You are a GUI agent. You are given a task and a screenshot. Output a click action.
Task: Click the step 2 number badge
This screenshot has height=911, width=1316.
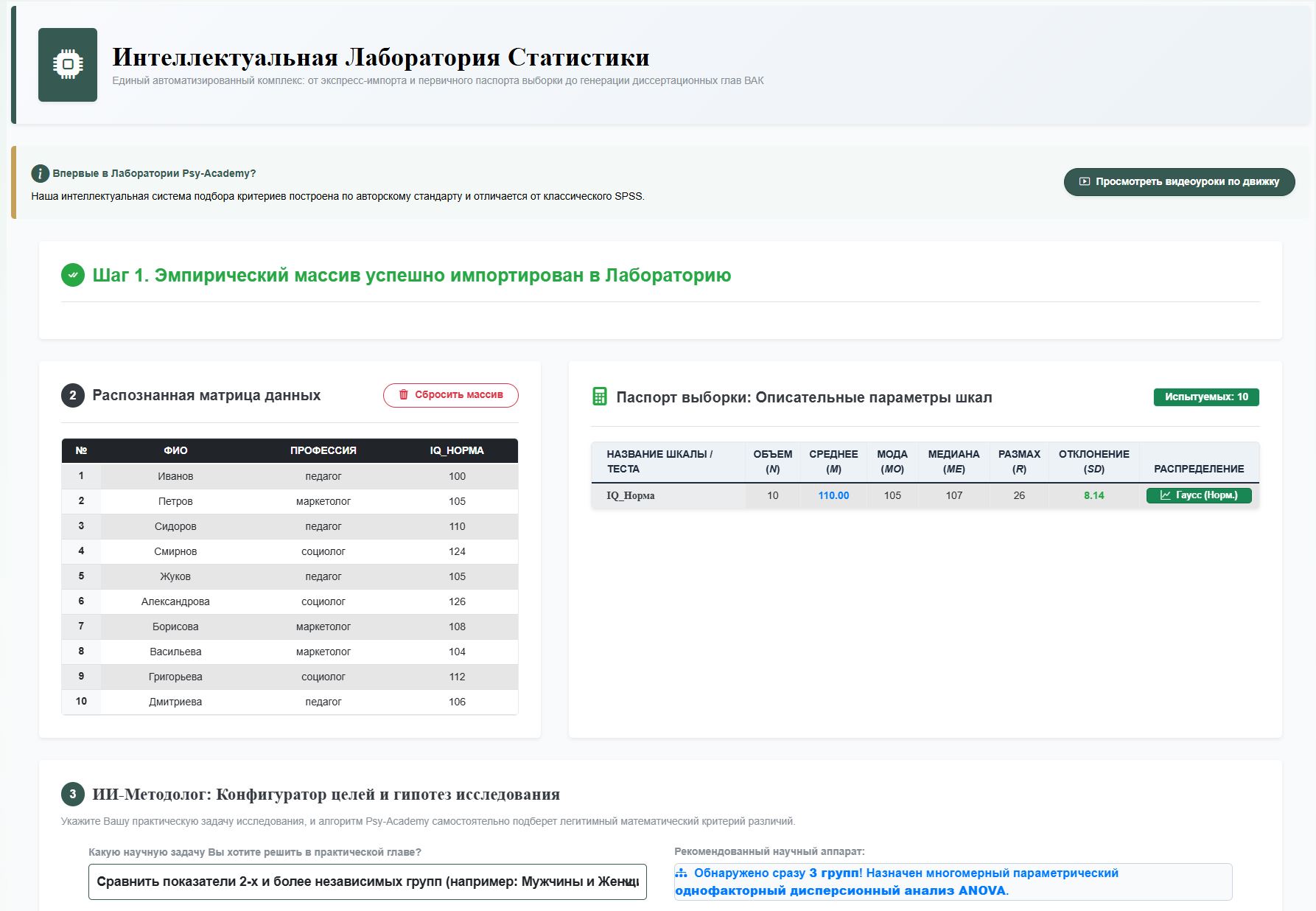pyautogui.click(x=73, y=395)
